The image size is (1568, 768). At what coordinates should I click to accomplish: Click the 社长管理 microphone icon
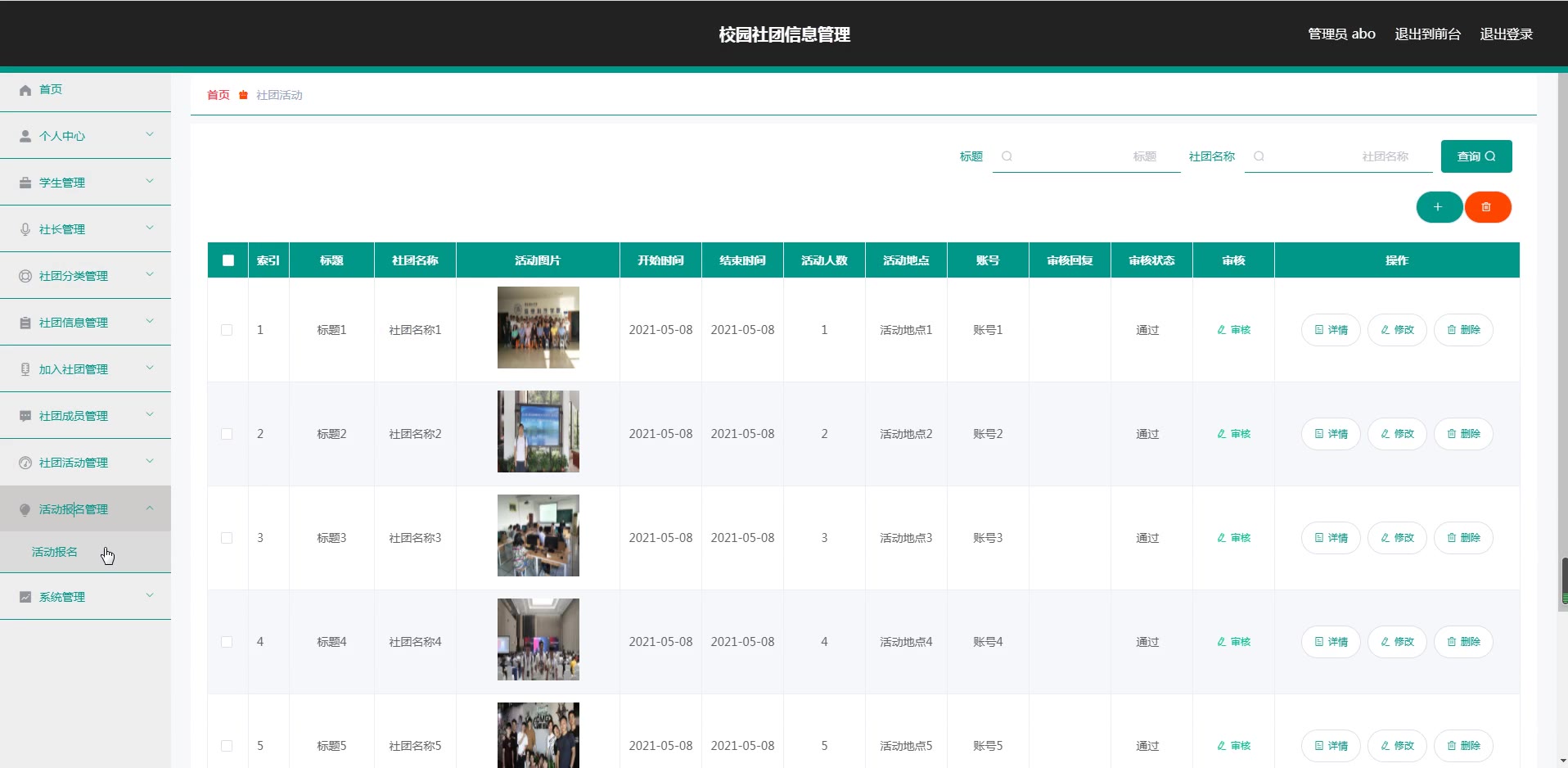[25, 229]
